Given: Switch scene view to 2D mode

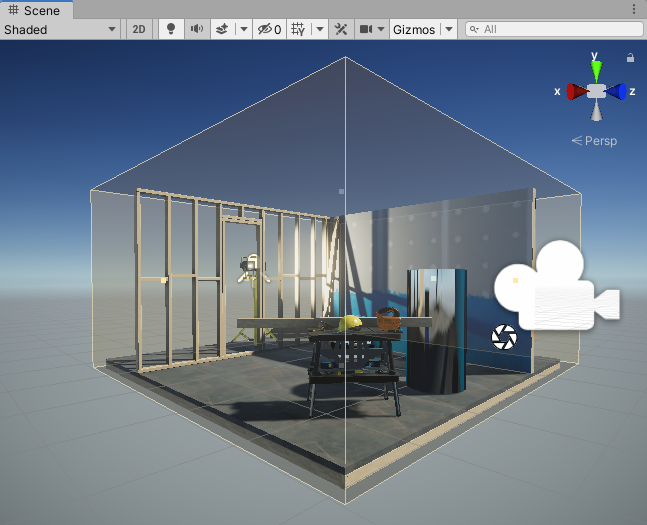Looking at the screenshot, I should 139,29.
